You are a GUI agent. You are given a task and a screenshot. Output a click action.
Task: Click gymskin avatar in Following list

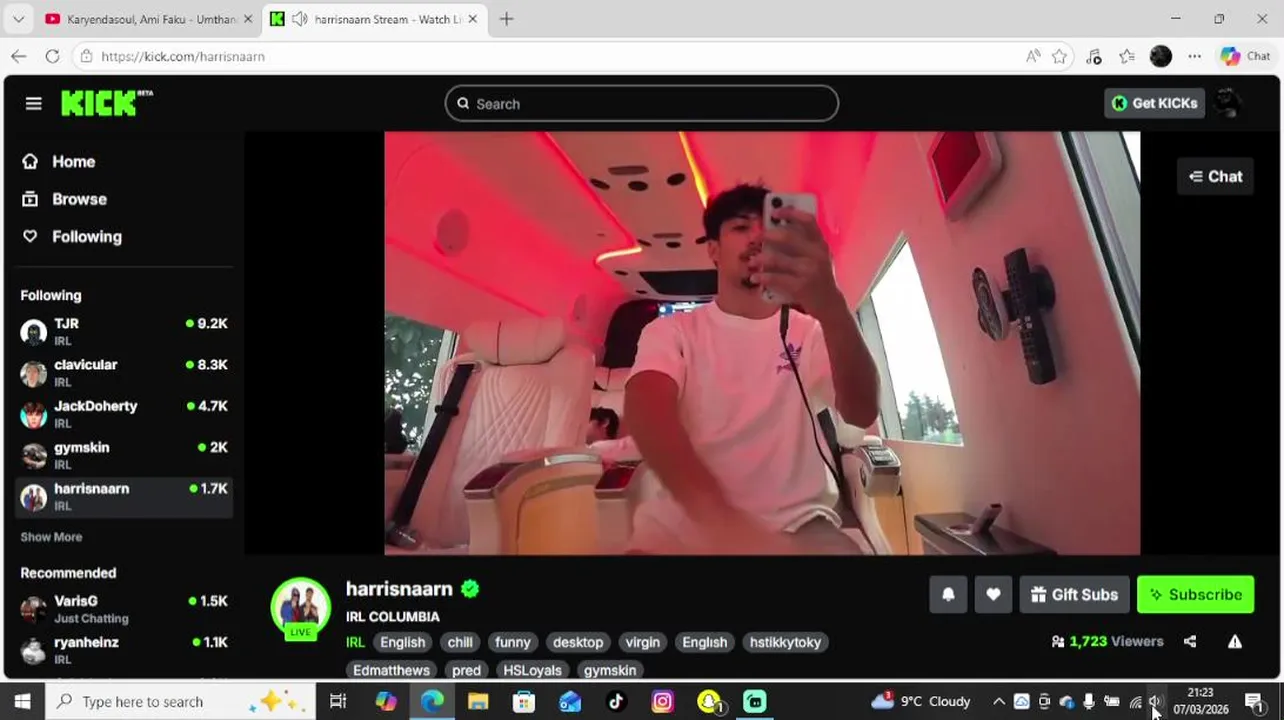coord(34,456)
